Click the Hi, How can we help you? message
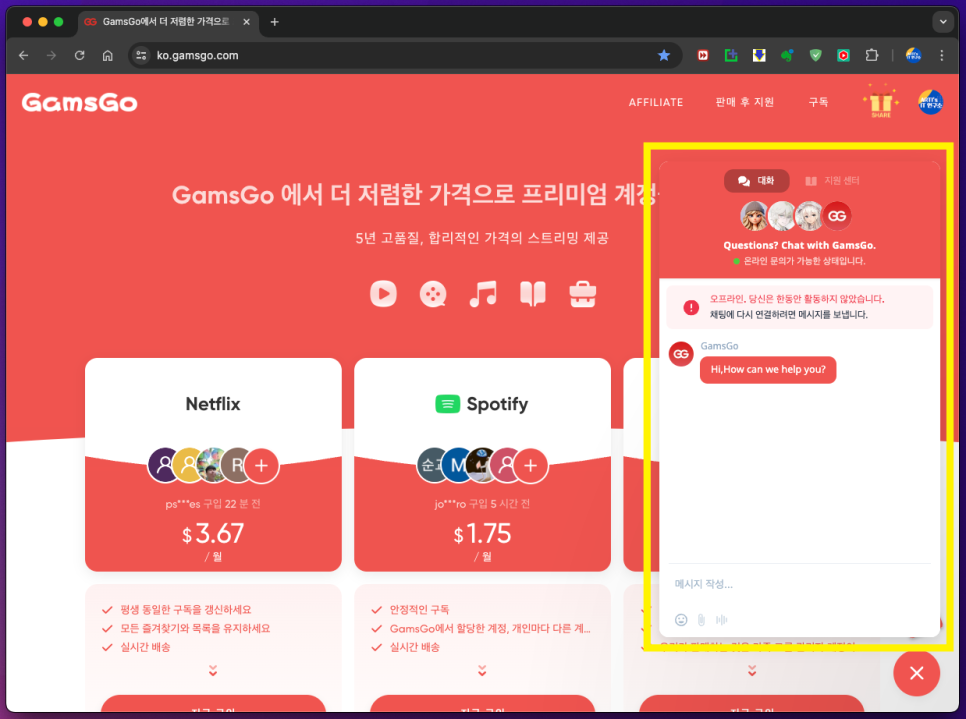This screenshot has width=966, height=719. [x=768, y=370]
